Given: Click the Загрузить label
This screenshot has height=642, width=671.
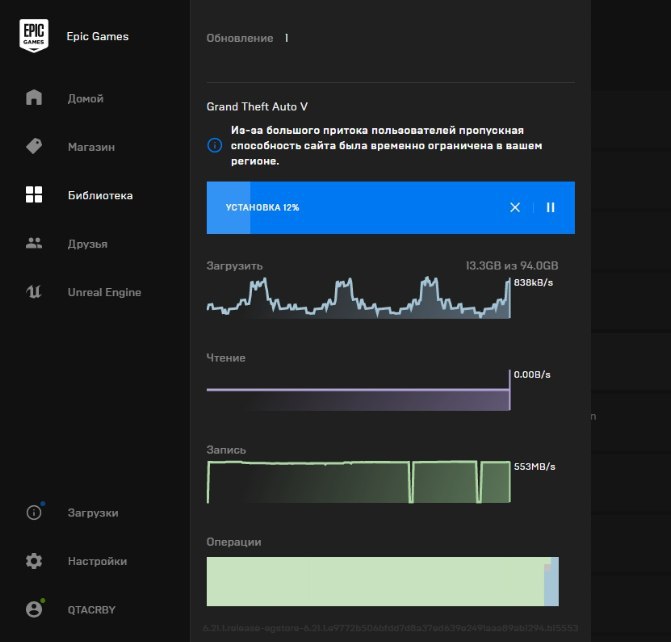Looking at the screenshot, I should coord(235,266).
